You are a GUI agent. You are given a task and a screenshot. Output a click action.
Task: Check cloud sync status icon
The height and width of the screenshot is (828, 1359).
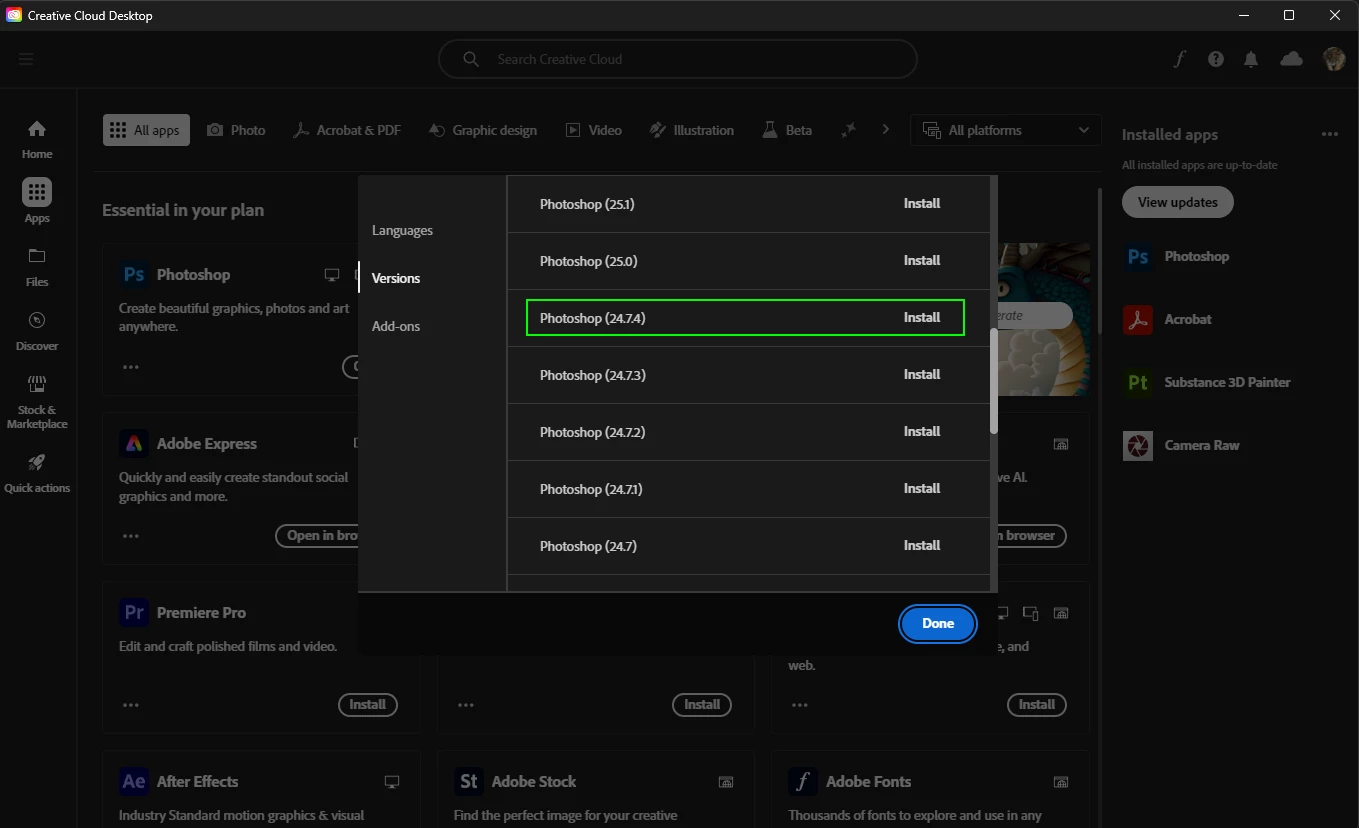click(x=1291, y=59)
